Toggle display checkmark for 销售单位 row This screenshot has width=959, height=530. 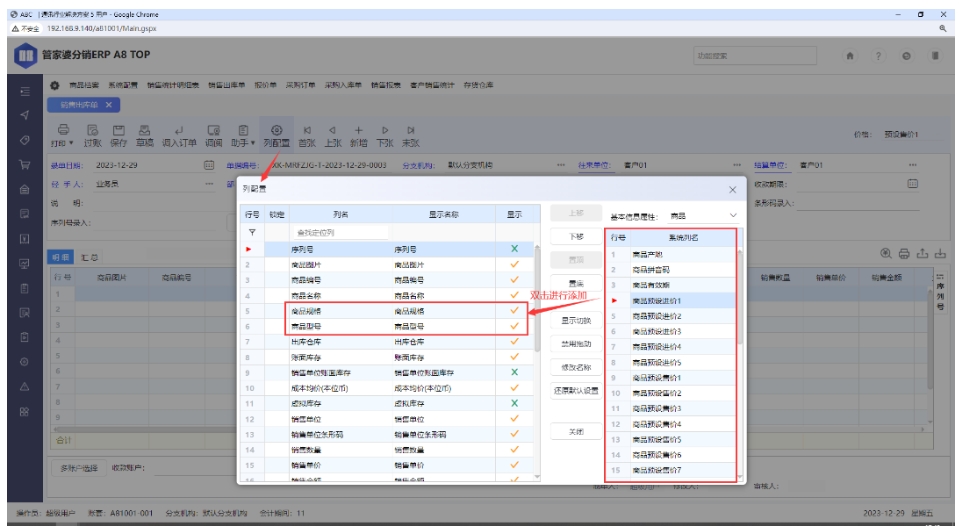click(514, 419)
